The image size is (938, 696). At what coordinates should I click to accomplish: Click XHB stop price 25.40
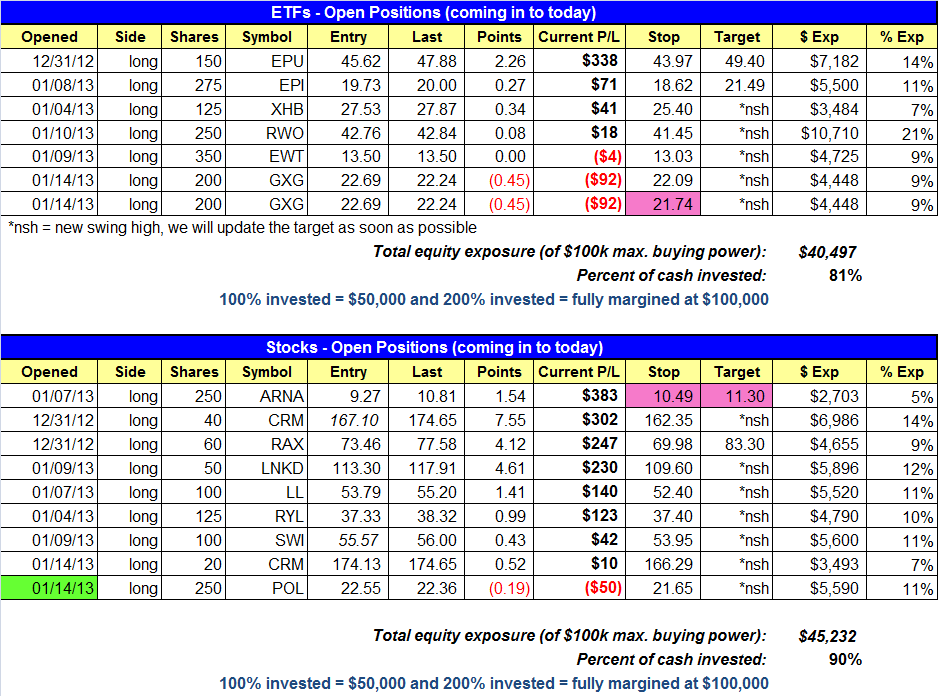click(x=672, y=109)
